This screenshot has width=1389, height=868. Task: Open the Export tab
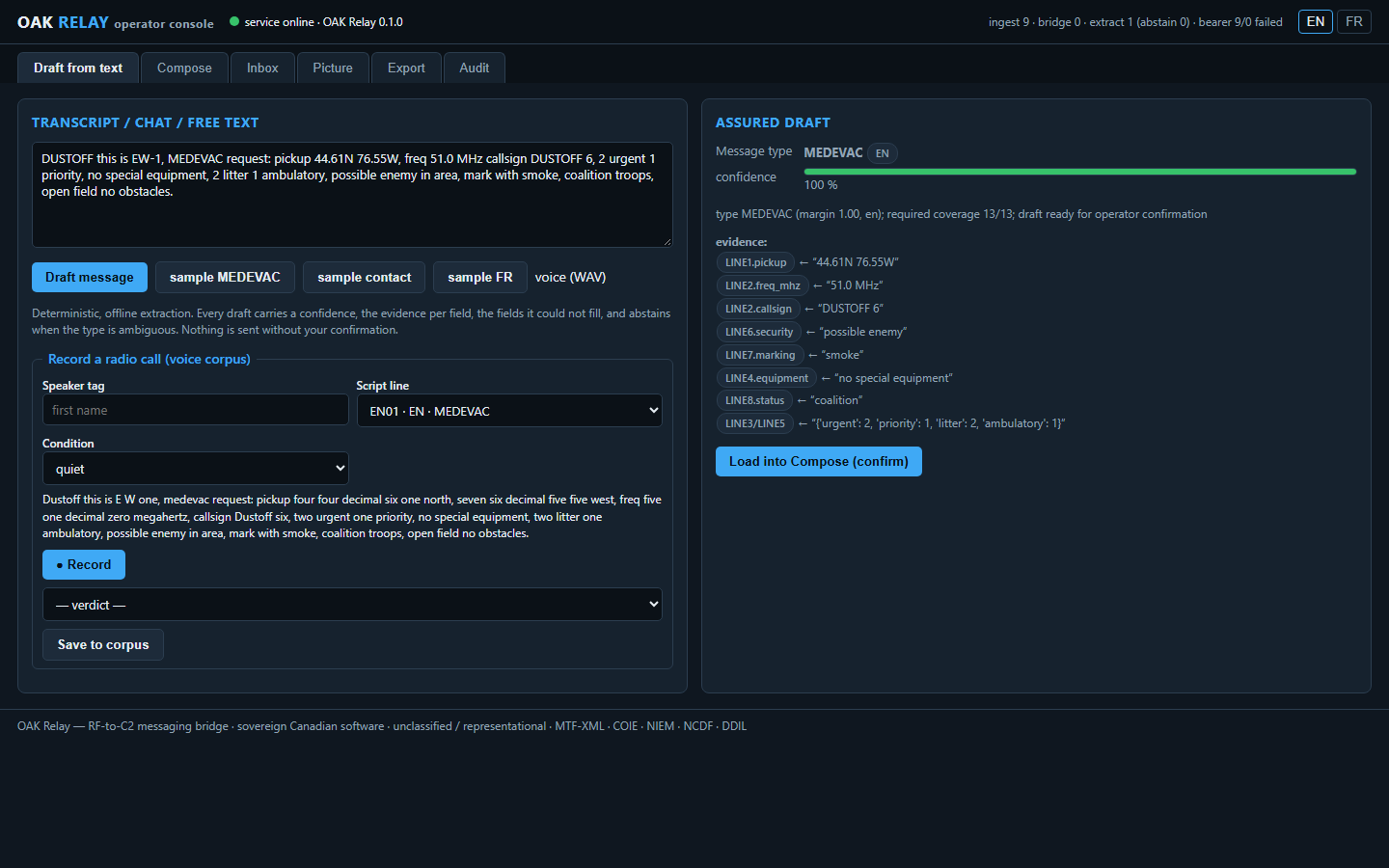tap(406, 68)
